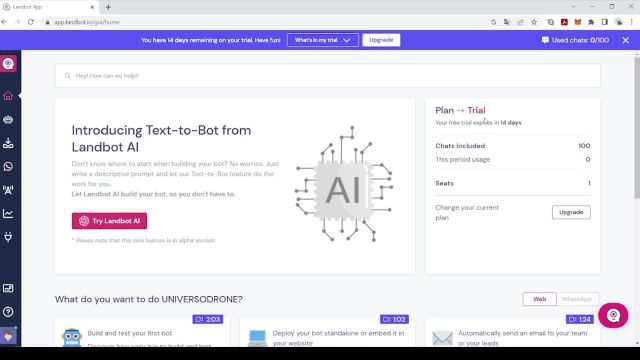Open the MetaMask fox extension
The image size is (640, 360).
coord(578,22)
